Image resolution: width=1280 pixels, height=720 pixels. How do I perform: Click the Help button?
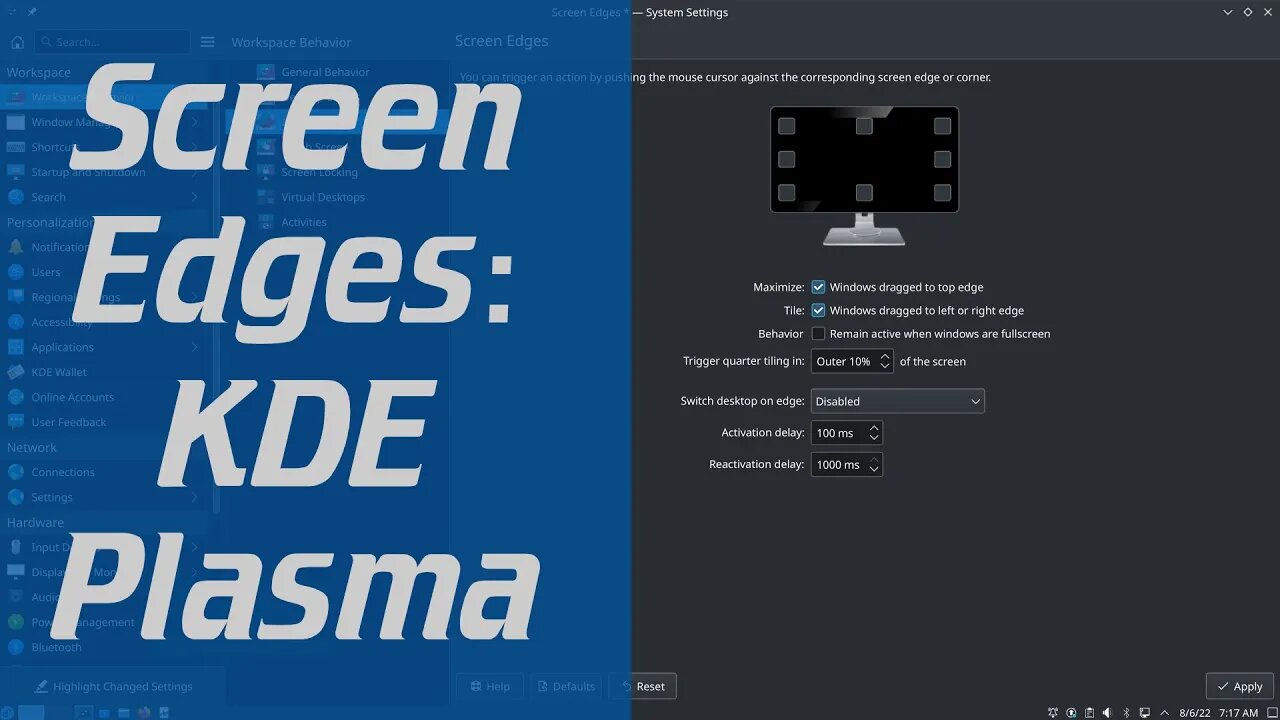pos(488,686)
